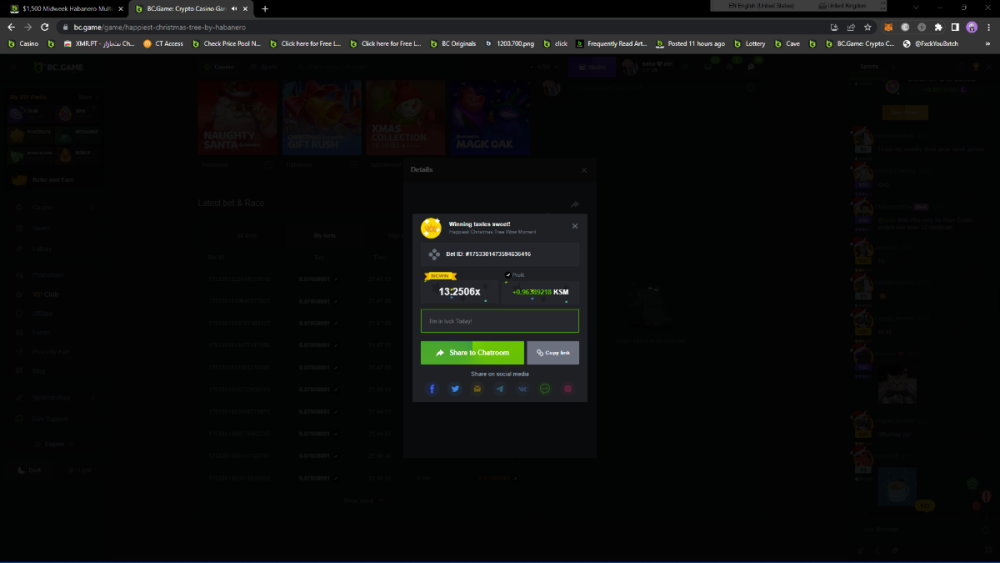The height and width of the screenshot is (563, 1000).
Task: Open Chrome three-dot menu
Action: pos(987,27)
